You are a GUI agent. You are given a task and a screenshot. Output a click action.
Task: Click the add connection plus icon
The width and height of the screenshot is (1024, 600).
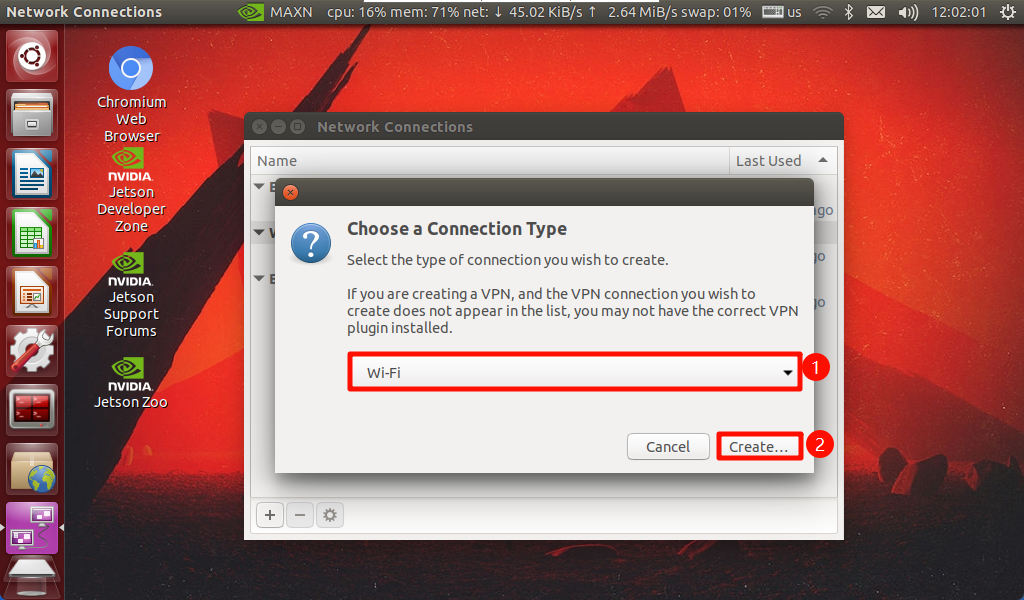tap(270, 515)
